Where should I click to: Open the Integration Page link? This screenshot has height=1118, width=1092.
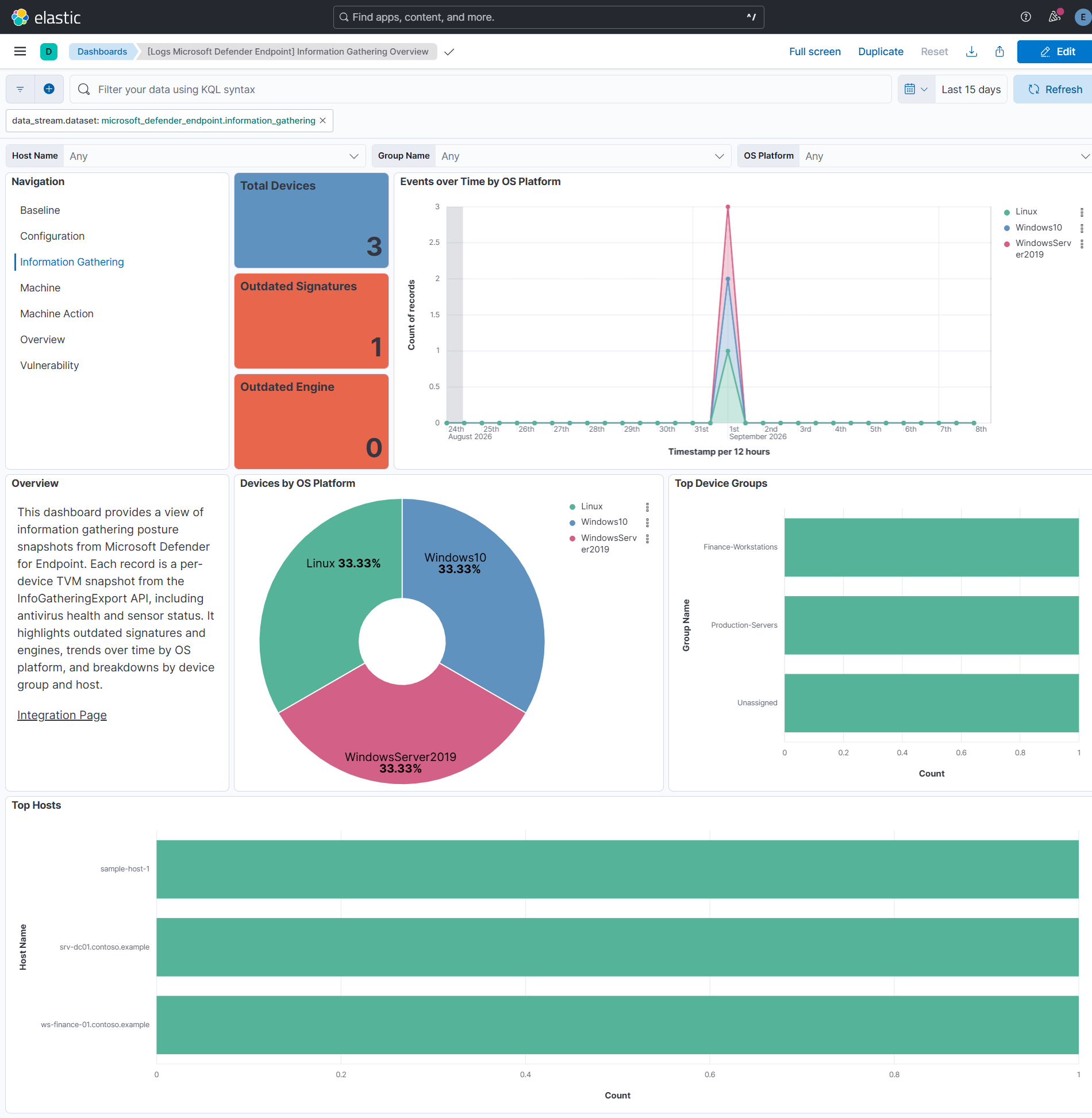tap(62, 715)
